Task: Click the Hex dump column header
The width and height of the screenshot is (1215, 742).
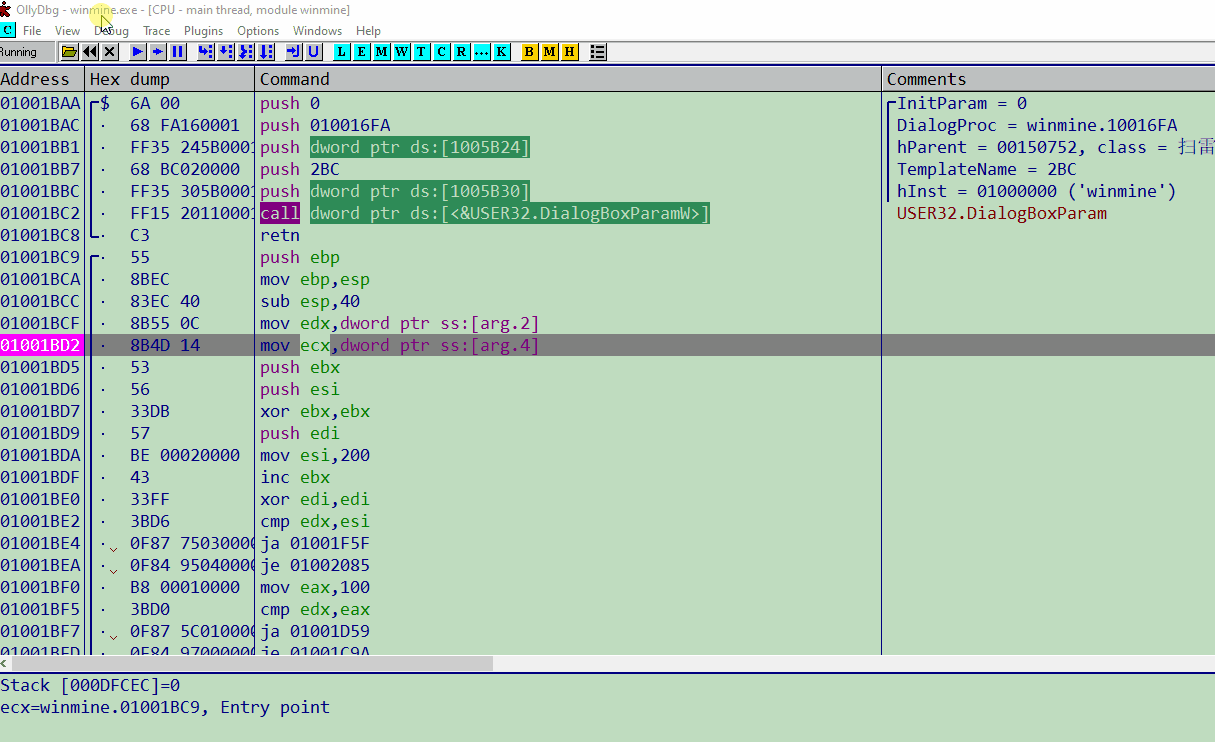Action: 170,79
